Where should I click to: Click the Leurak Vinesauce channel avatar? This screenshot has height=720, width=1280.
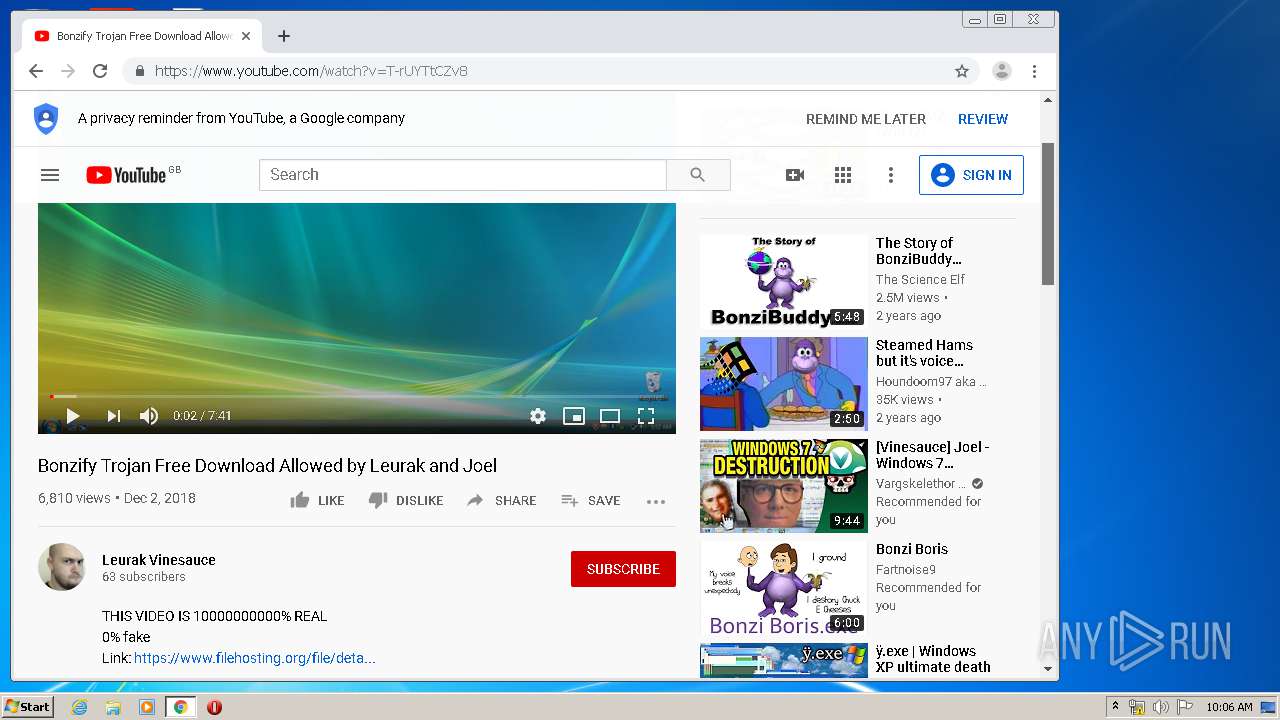(62, 567)
